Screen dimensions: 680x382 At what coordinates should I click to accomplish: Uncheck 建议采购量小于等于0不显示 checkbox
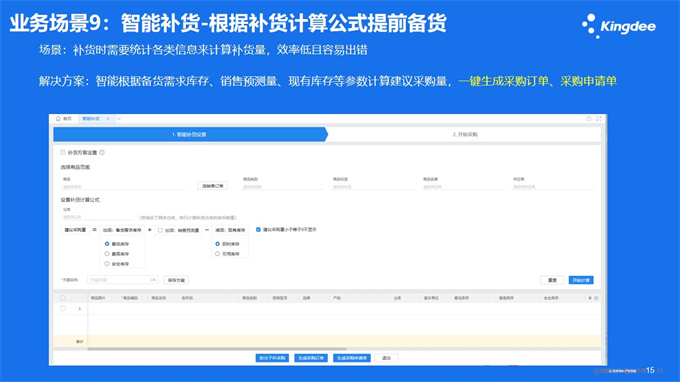(x=258, y=229)
